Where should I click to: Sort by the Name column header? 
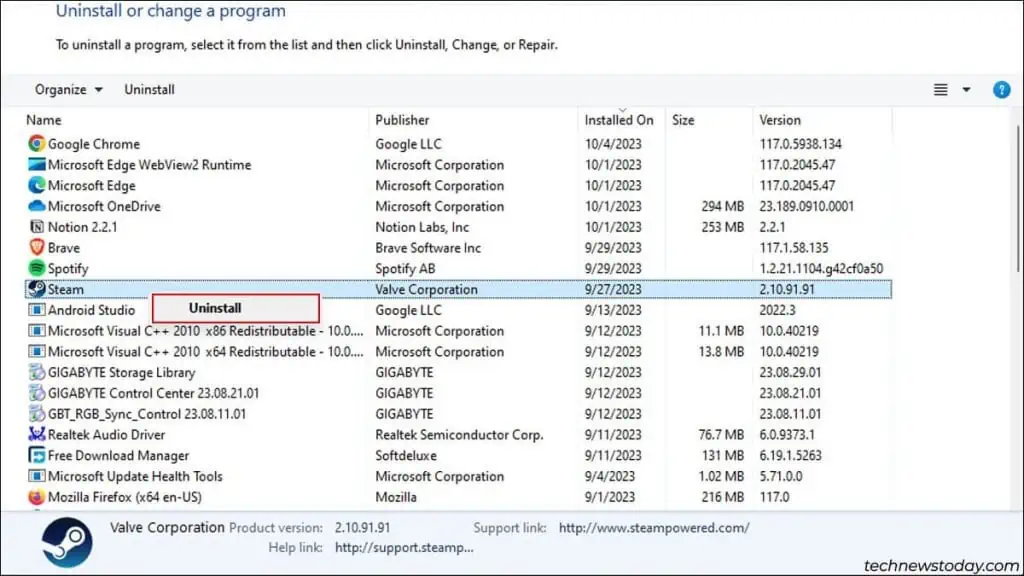[x=44, y=120]
